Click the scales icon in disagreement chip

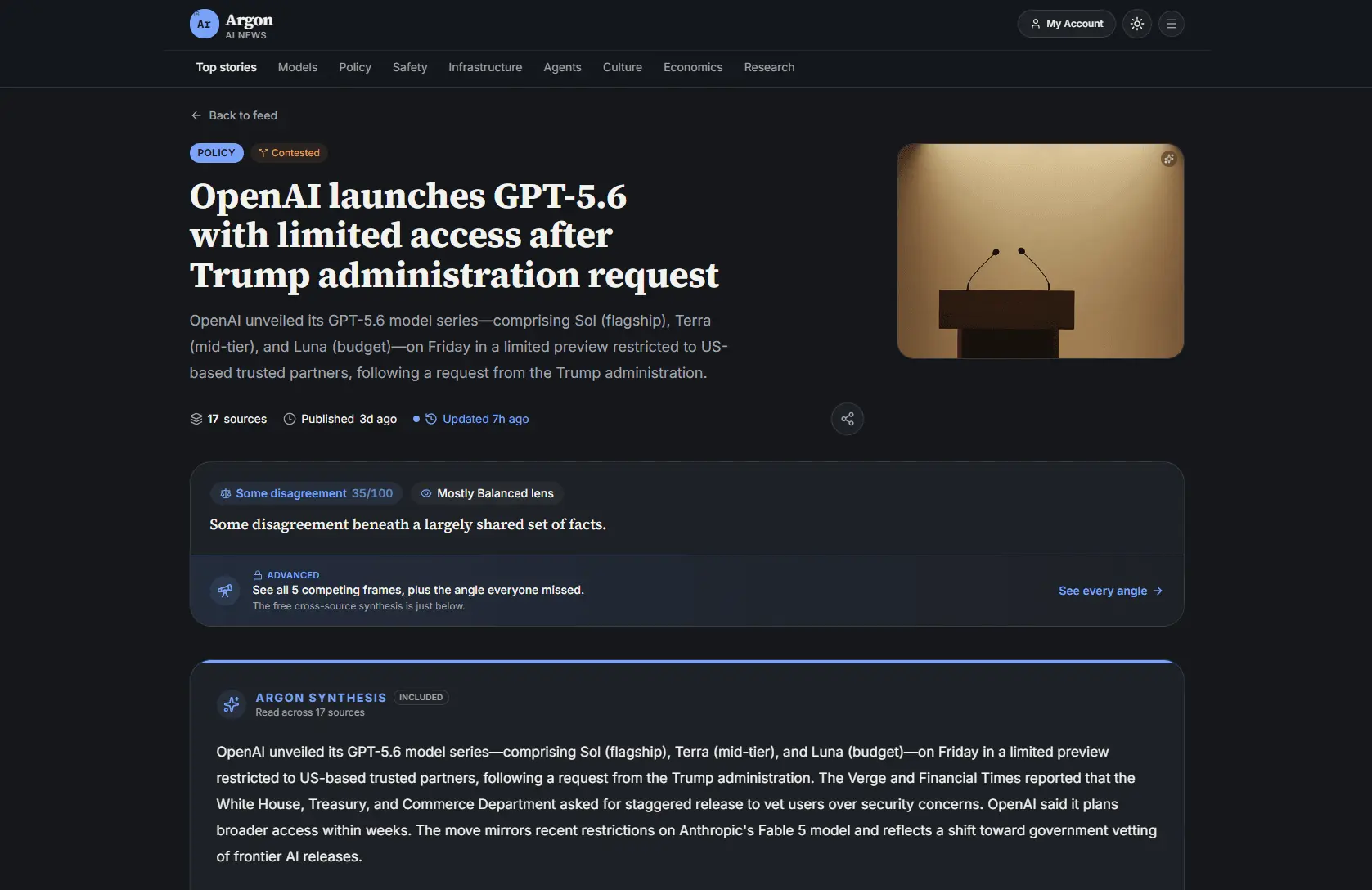(x=226, y=493)
